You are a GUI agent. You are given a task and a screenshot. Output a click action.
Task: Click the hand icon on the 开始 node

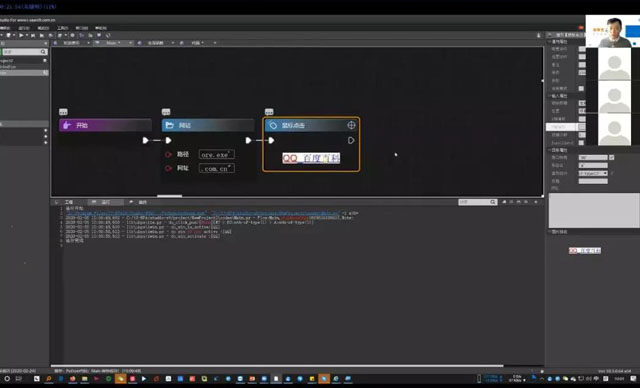coord(67,125)
